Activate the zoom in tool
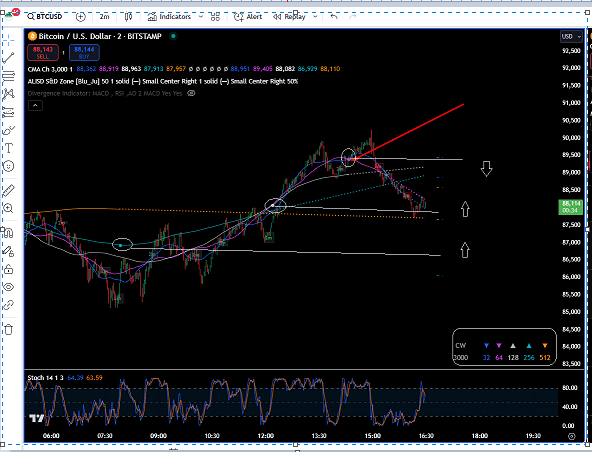The image size is (592, 452). pos(8,208)
